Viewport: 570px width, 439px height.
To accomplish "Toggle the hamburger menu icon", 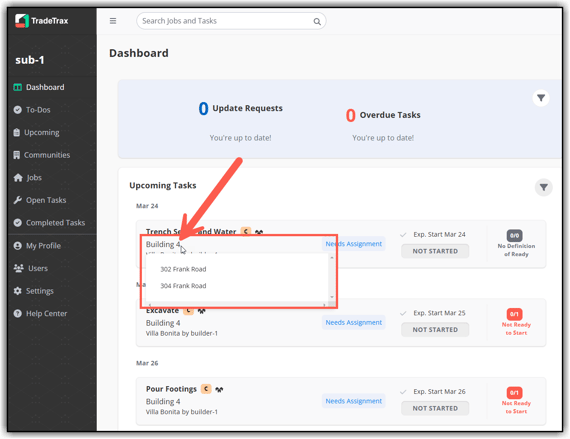I will [x=113, y=21].
